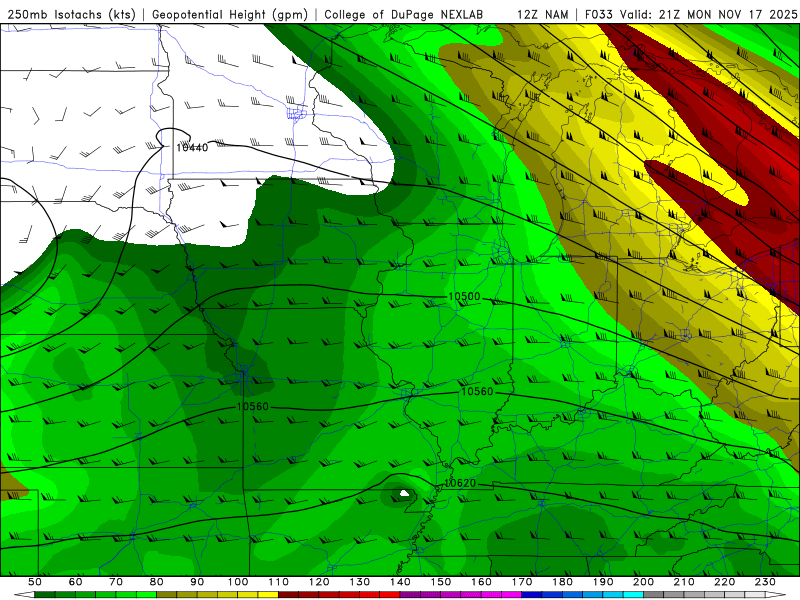Click the 100 value on the color scale
The image size is (800, 600).
click(238, 582)
